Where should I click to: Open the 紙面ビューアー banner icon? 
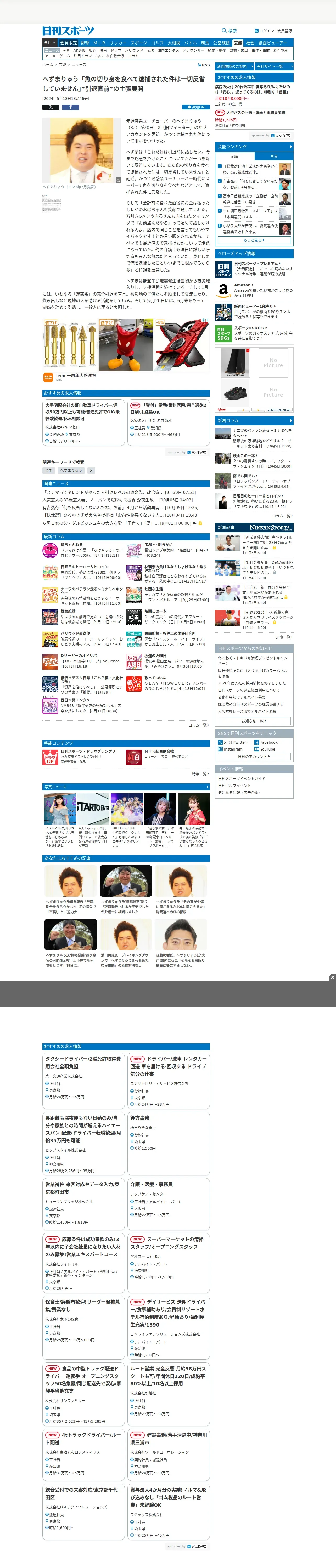pyautogui.click(x=223, y=312)
